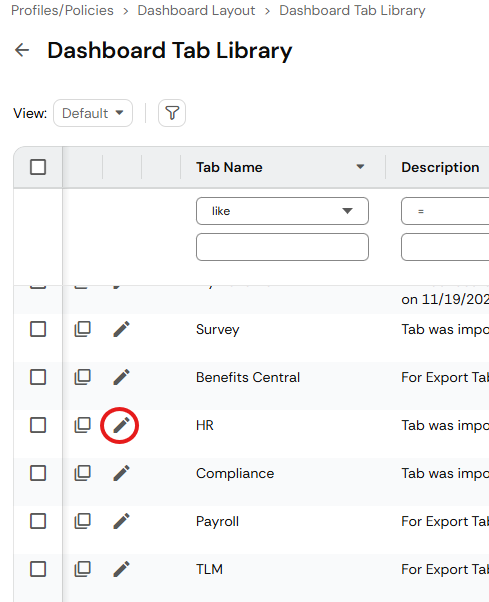Click the Tab Name column header

[229, 167]
